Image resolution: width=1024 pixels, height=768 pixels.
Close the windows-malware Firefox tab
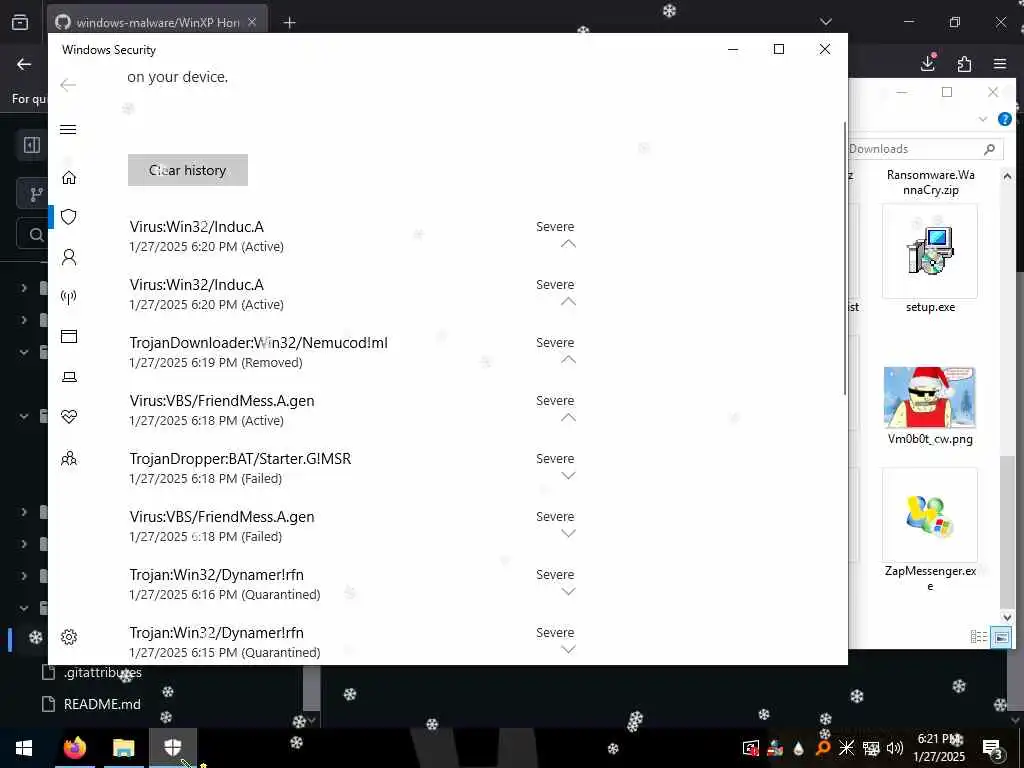coord(252,22)
